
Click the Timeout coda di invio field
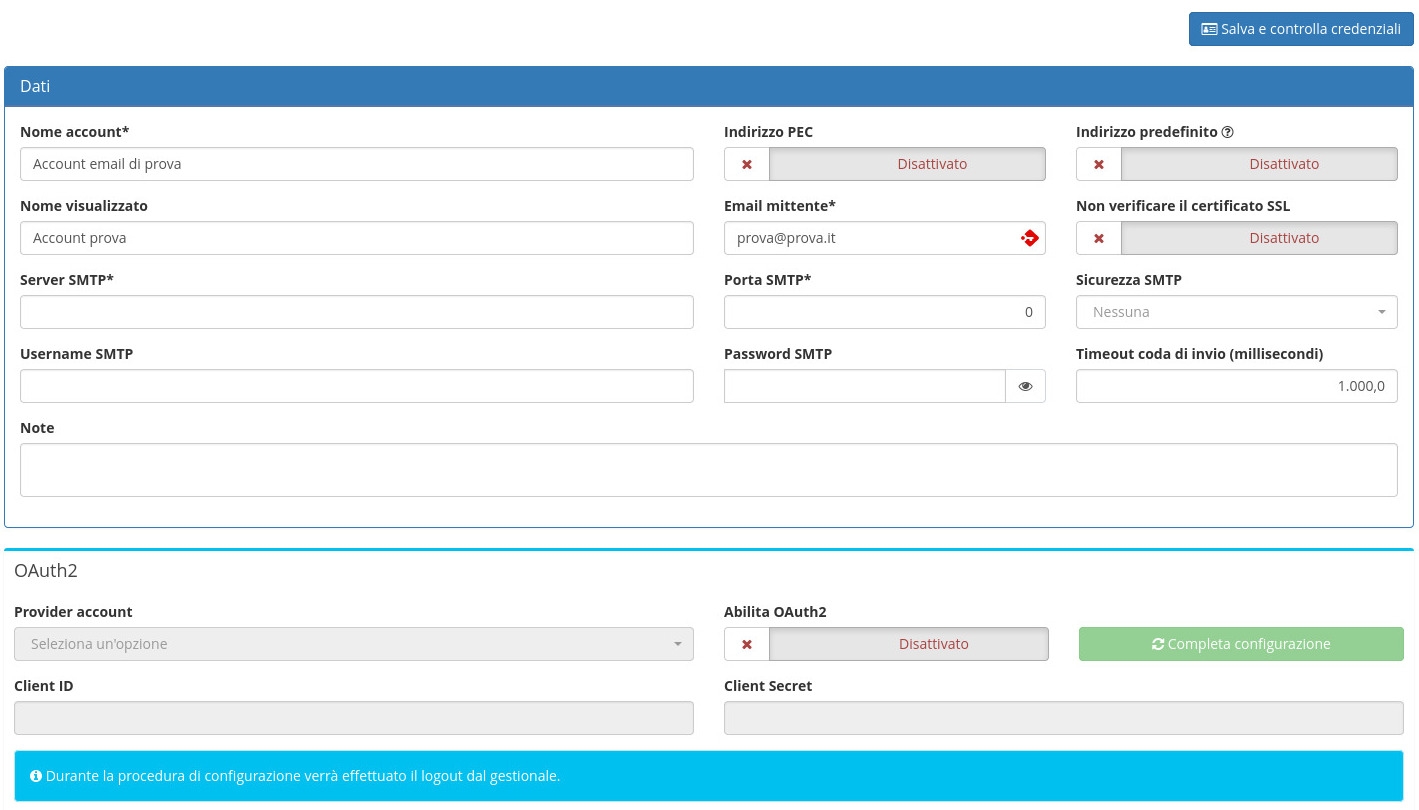(x=1236, y=386)
